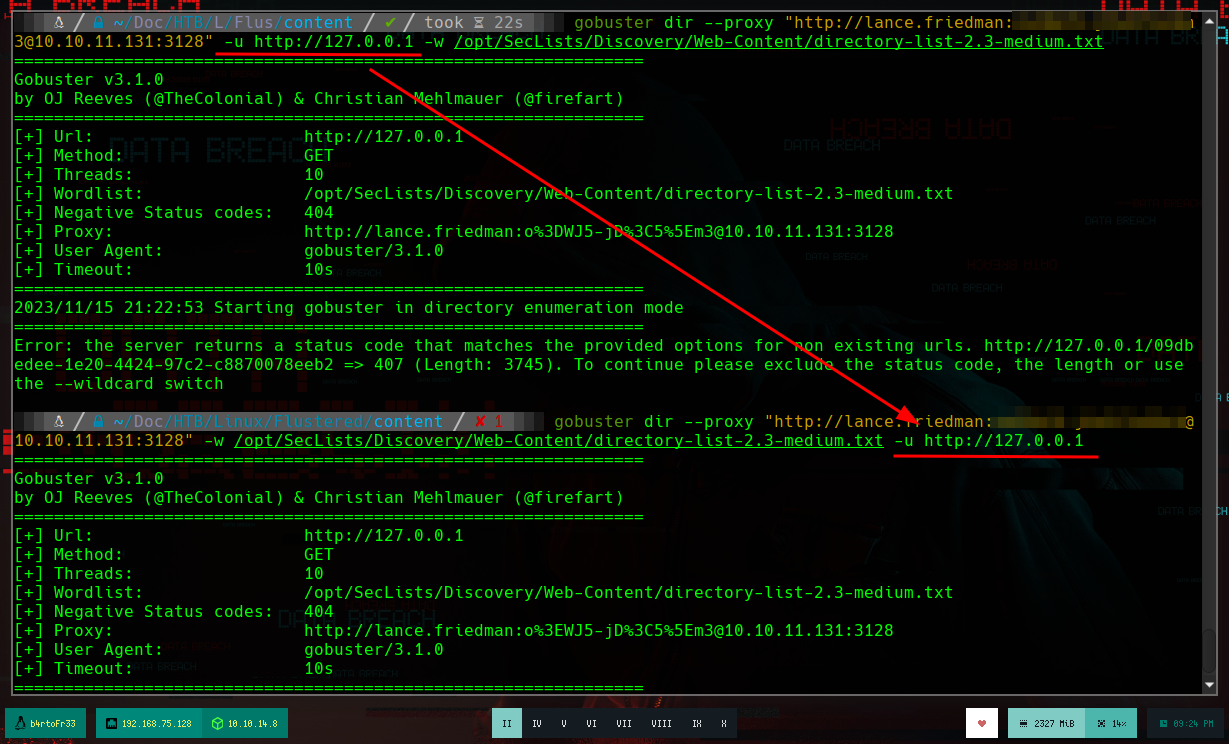Viewport: 1229px width, 744px height.
Task: Click the user icon beside b4rtoFr33
Action: 19,723
